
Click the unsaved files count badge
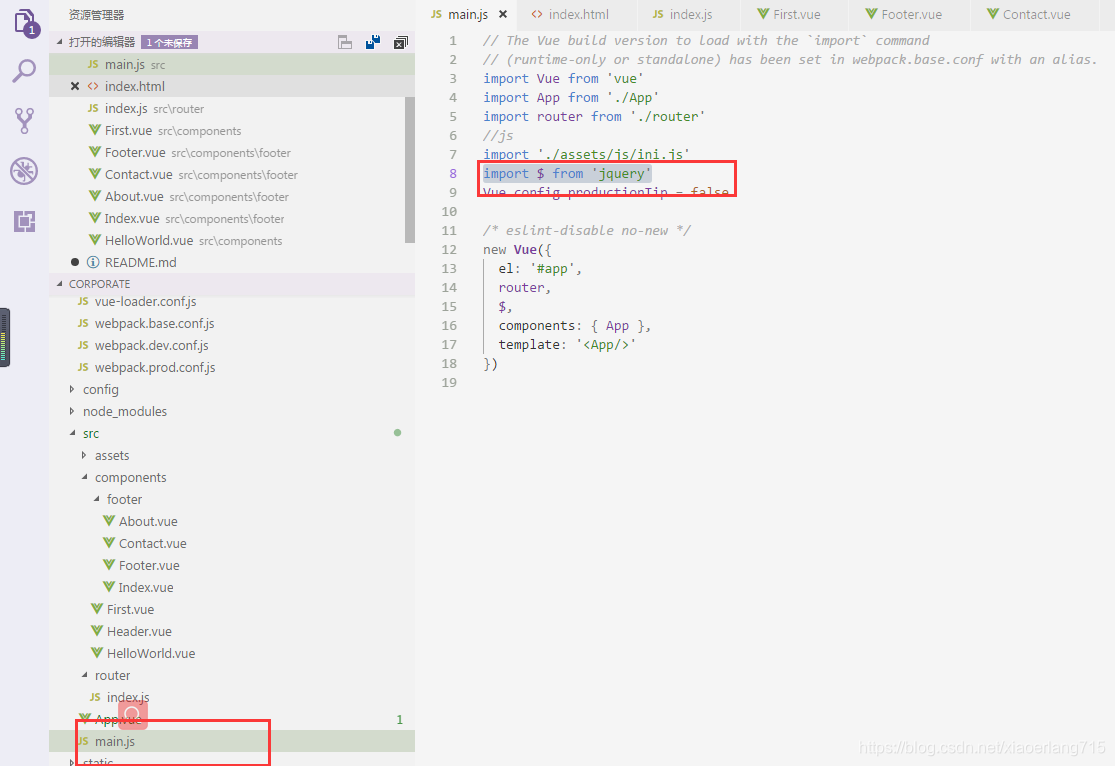coord(169,43)
